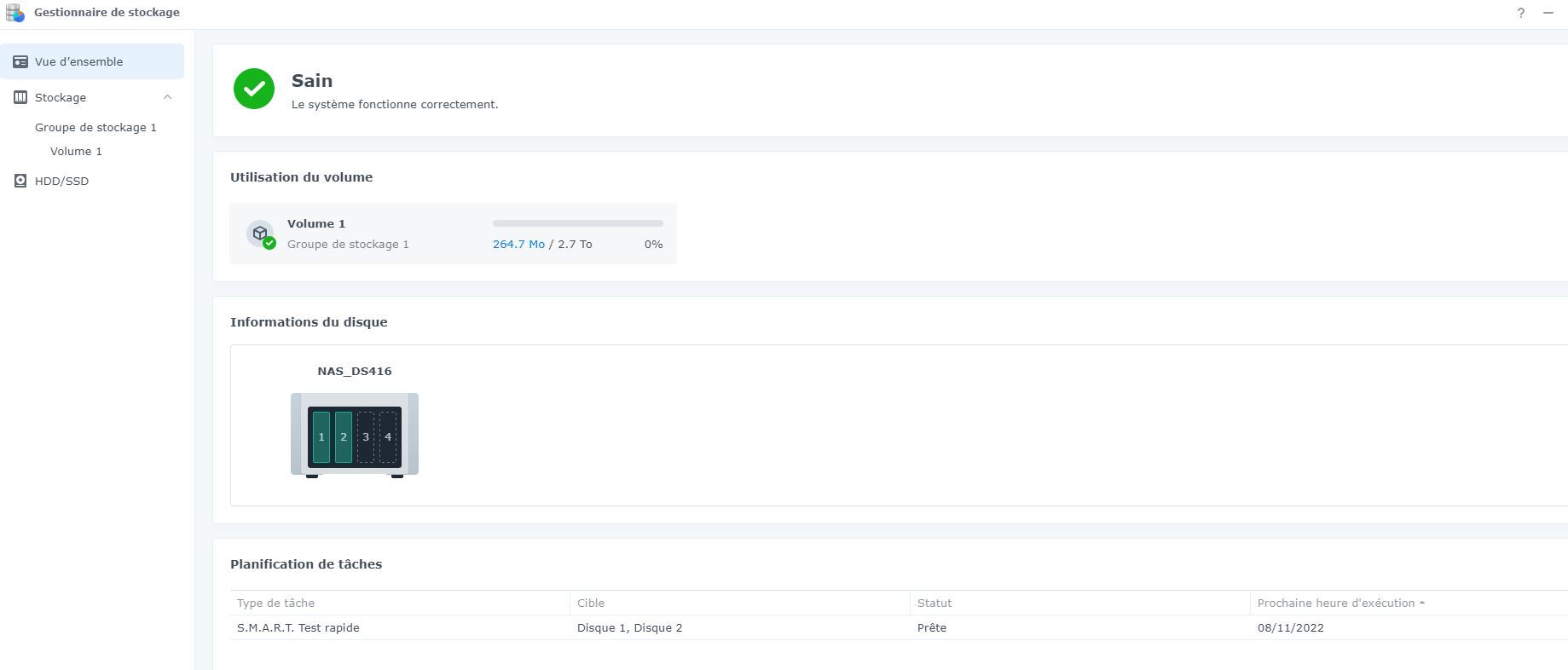
Task: Sort by Prochaine heure d'exécution column arrow
Action: click(1422, 603)
